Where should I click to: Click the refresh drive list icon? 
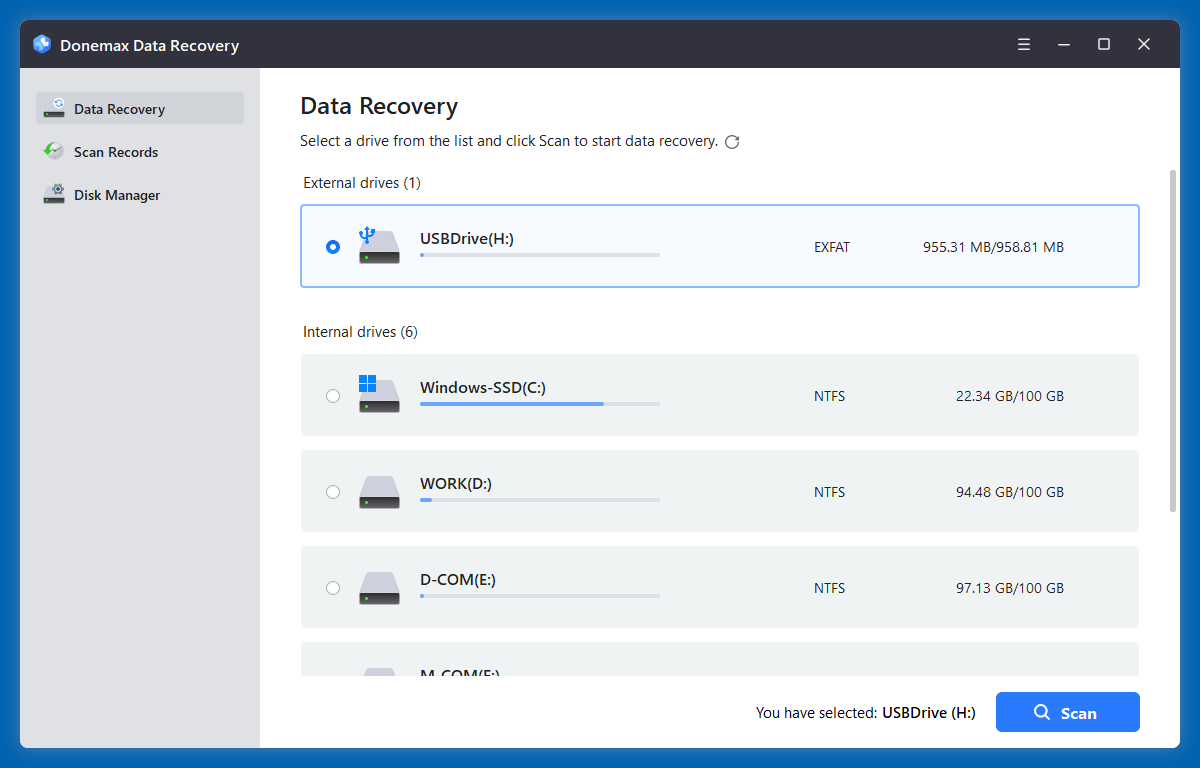tap(732, 141)
